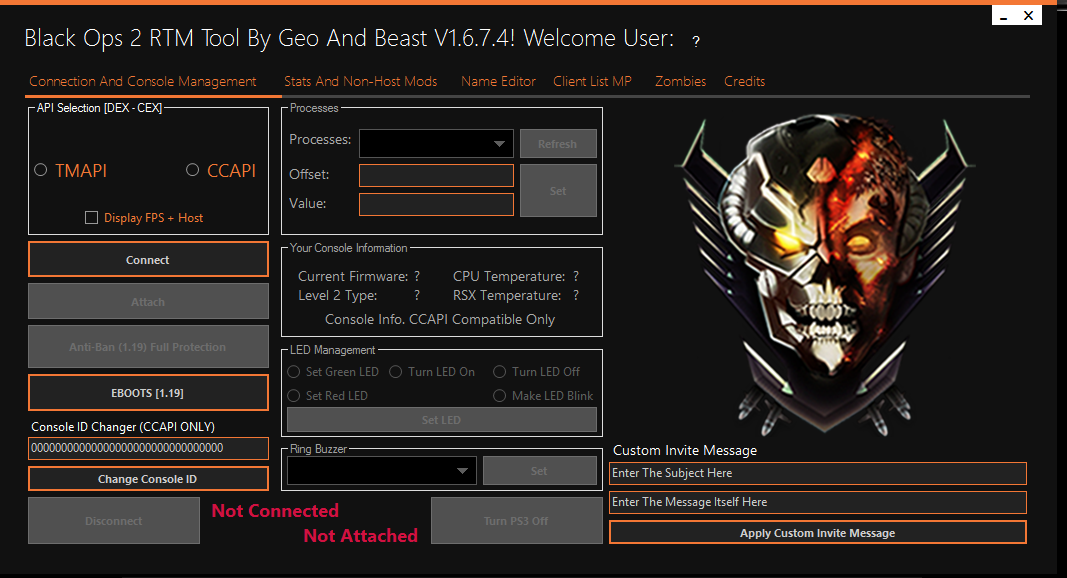
Task: Click the Not Connected status text
Action: 275,511
